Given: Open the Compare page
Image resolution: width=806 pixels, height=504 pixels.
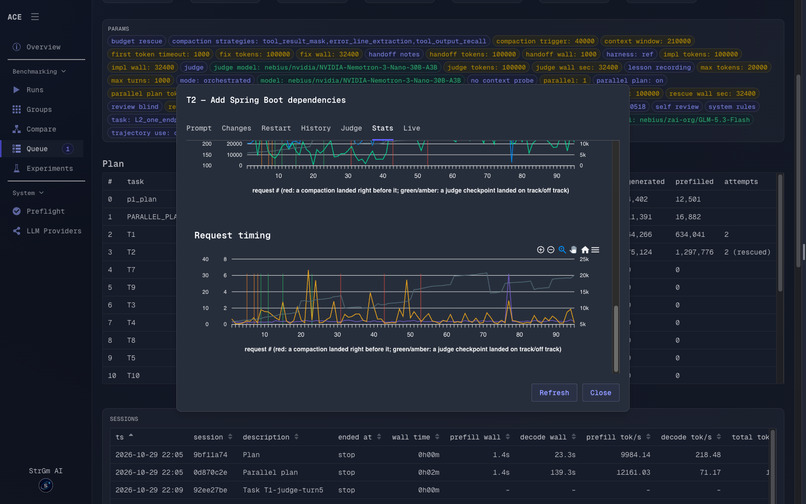Looking at the screenshot, I should (41, 129).
